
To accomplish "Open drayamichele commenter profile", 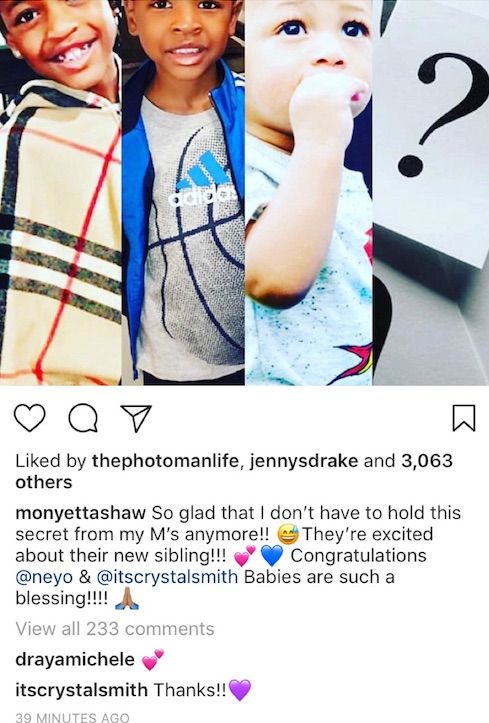I will (75, 659).
